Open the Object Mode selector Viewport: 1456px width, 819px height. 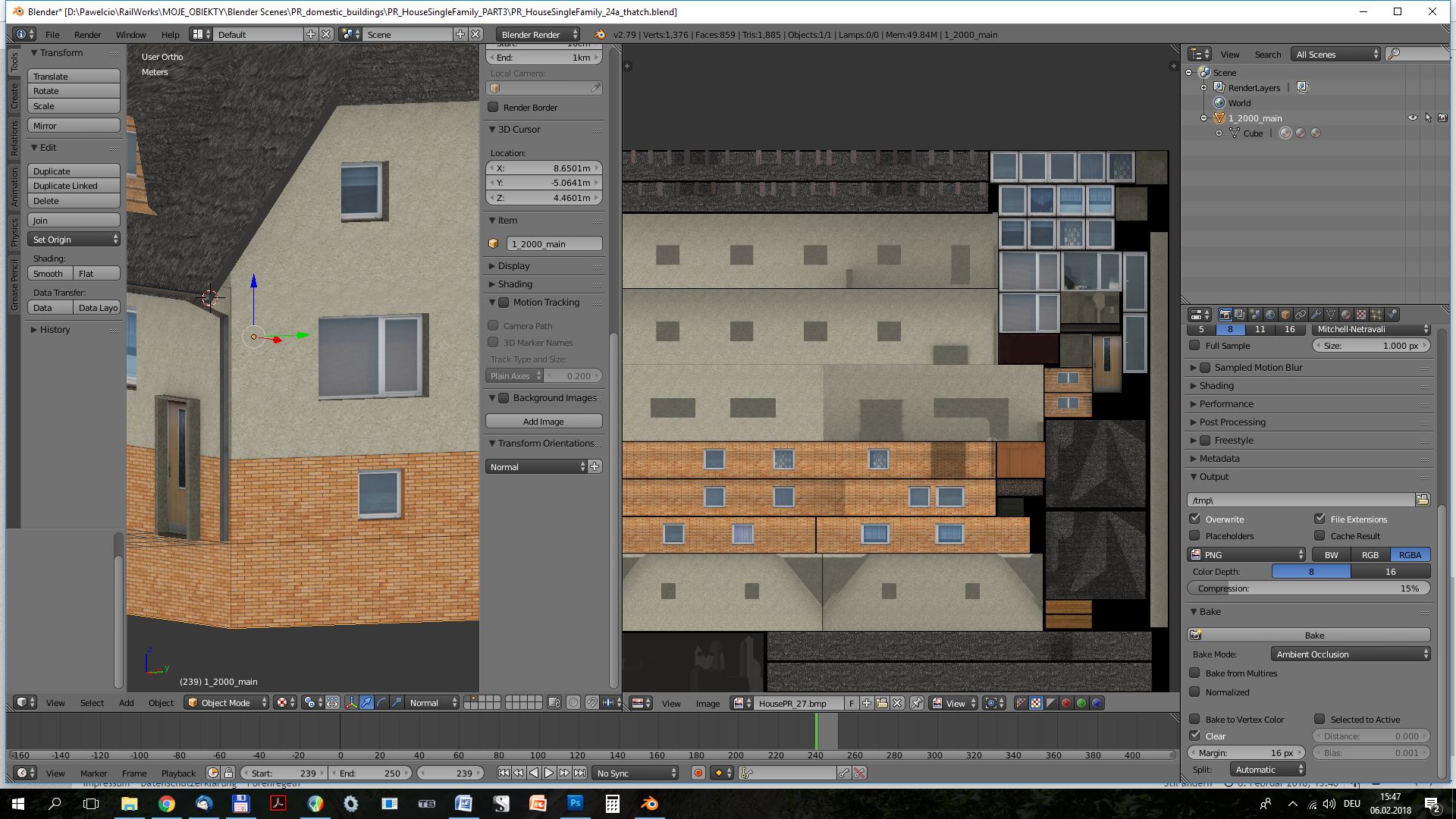[227, 703]
